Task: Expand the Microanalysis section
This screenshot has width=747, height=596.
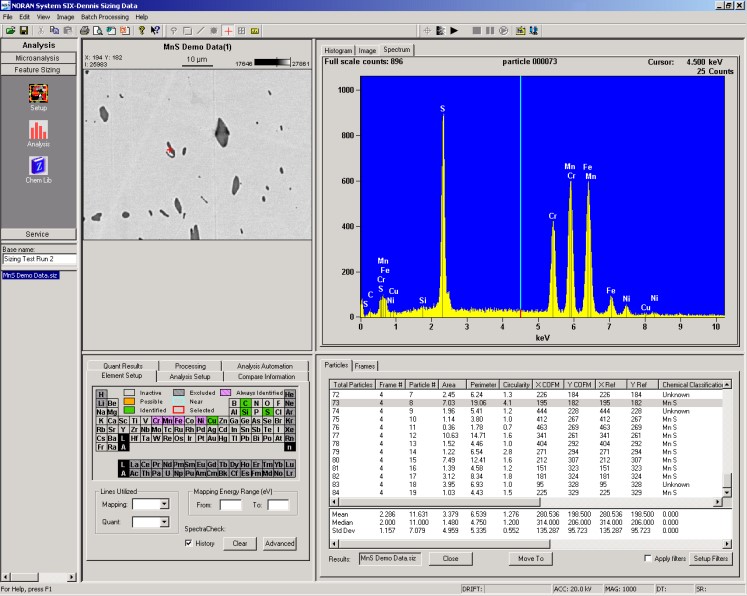Action: tap(38, 58)
